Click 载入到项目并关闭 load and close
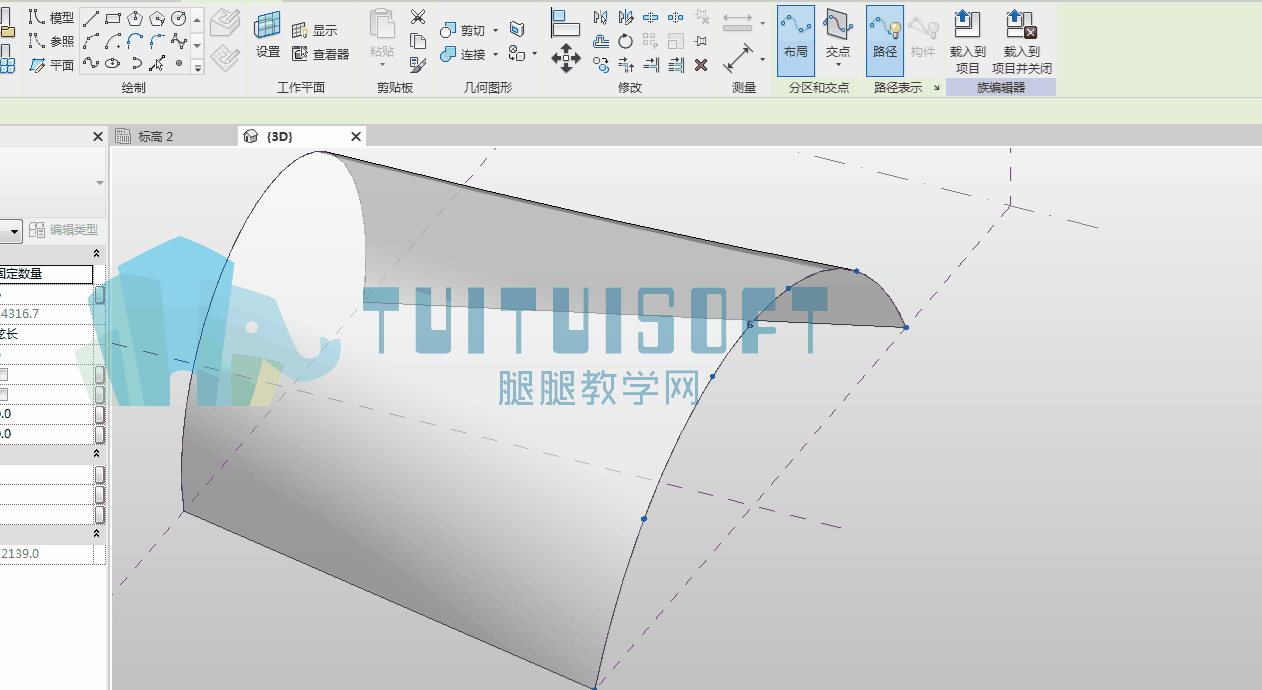The height and width of the screenshot is (690, 1262). pos(1022,41)
